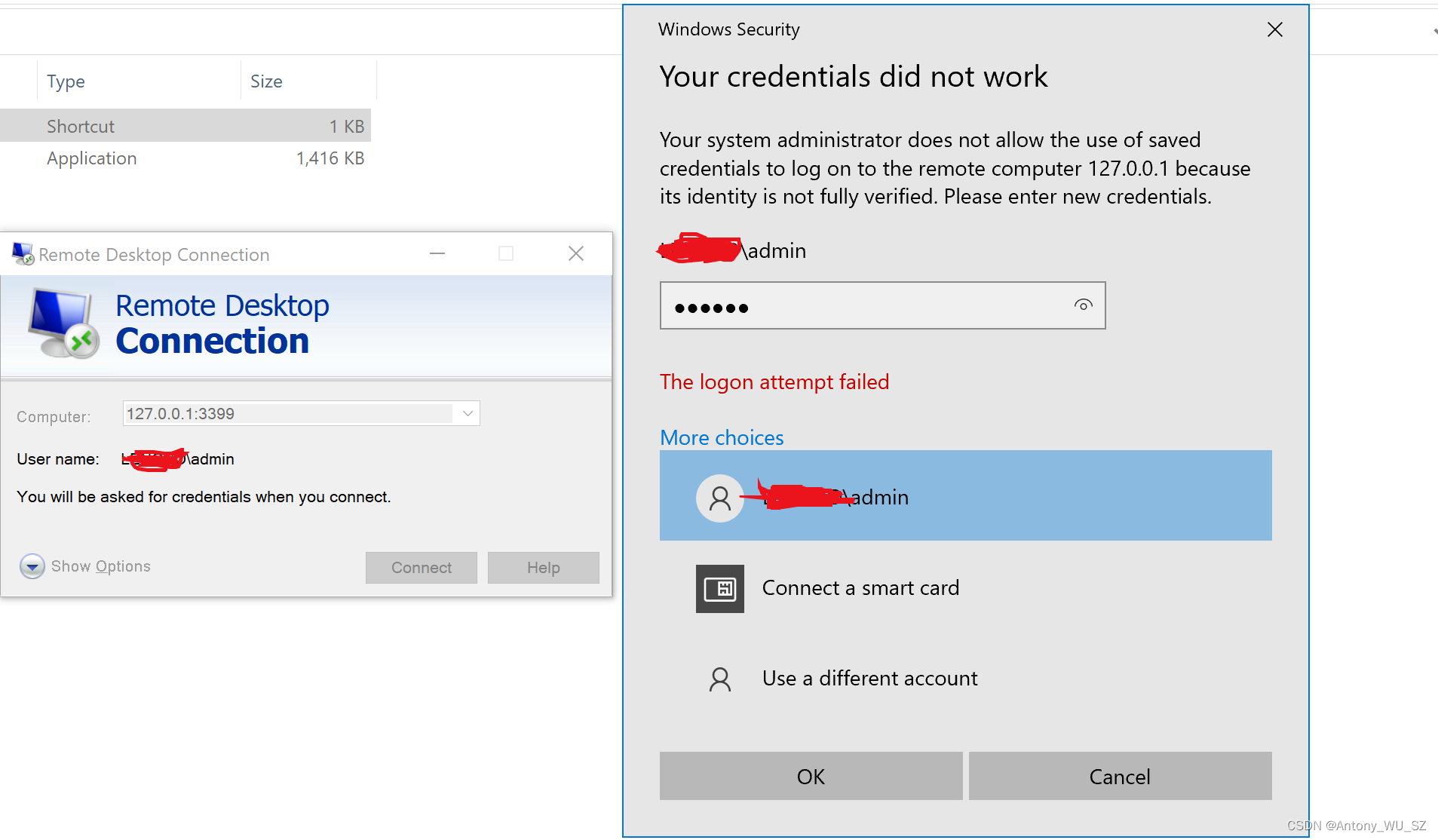Click Help in Remote Desktop Connection
This screenshot has height=840, width=1438.
[543, 568]
